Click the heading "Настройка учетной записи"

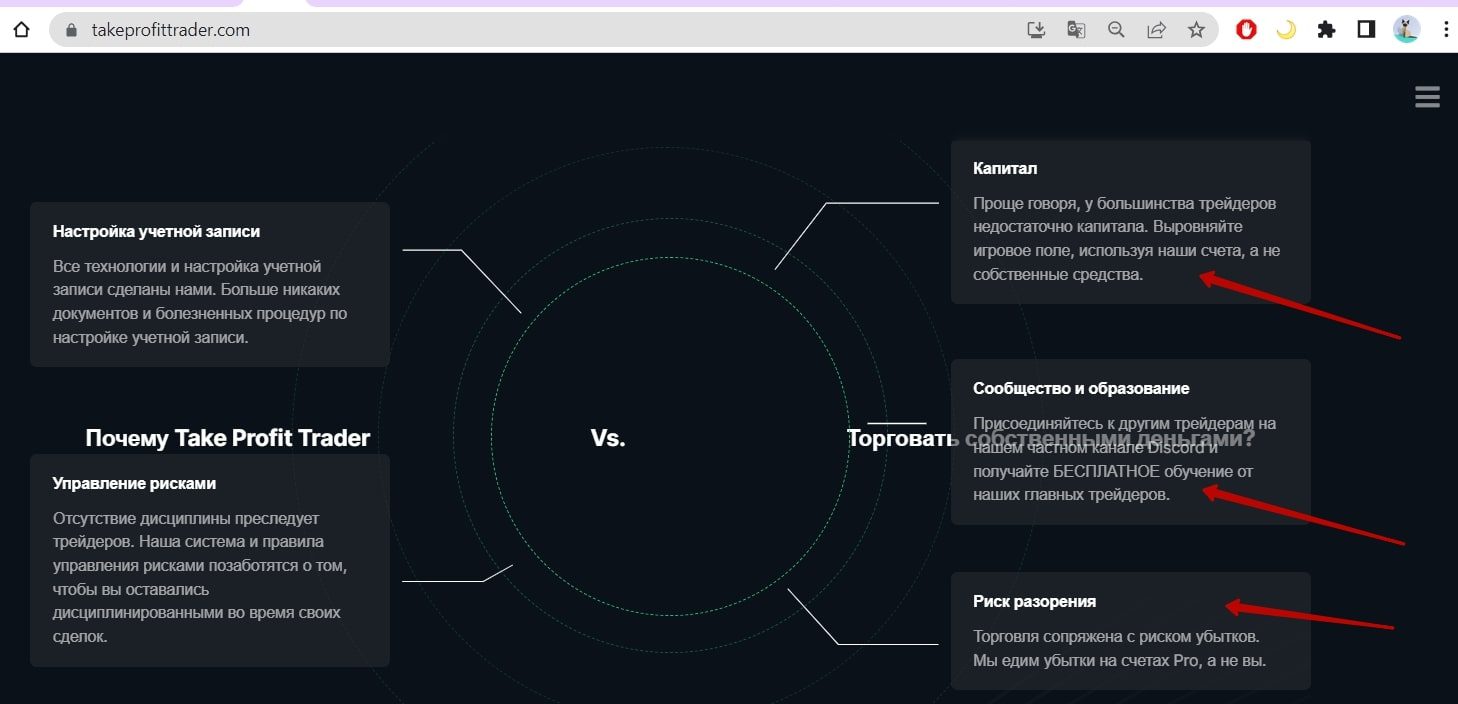click(x=156, y=231)
